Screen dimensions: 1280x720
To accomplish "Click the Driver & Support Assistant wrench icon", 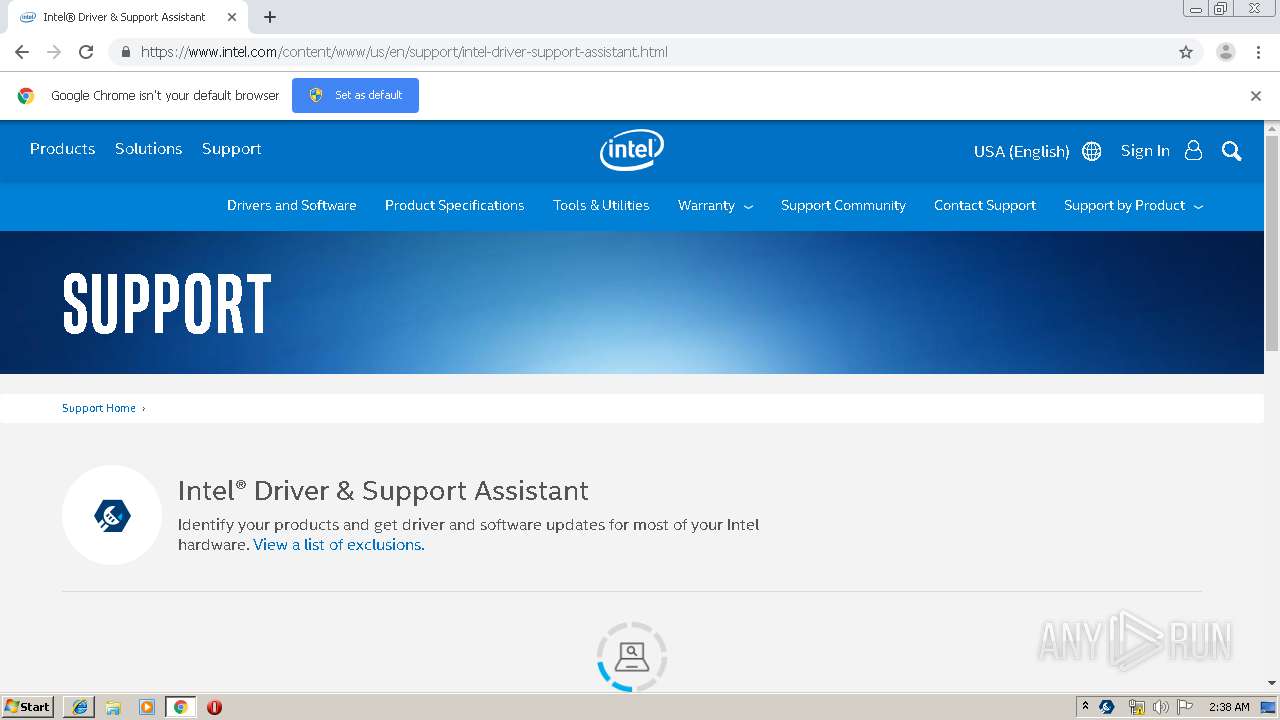I will (x=112, y=515).
